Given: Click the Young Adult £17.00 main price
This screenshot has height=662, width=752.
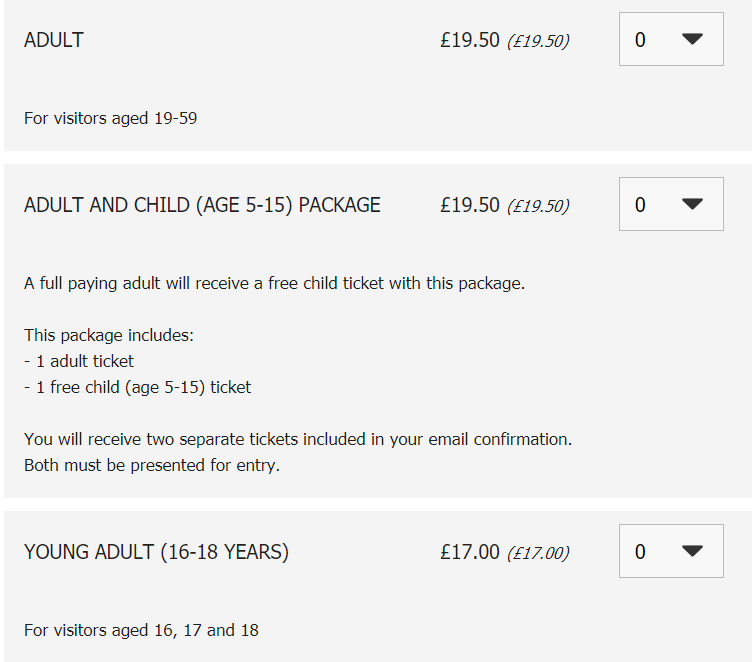Looking at the screenshot, I should pyautogui.click(x=469, y=552).
